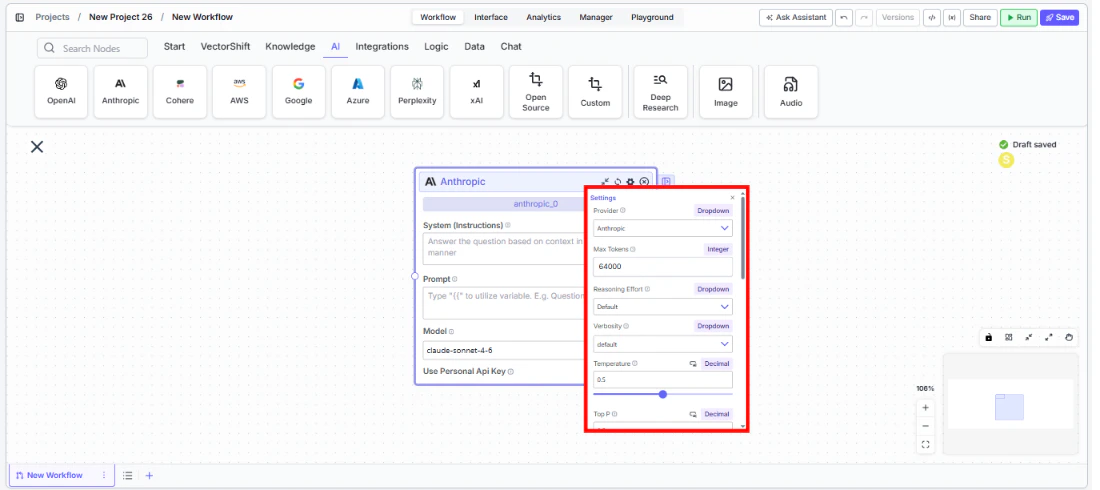Image resolution: width=1100 pixels, height=490 pixels.
Task: Zoom in with the plus button
Action: click(x=925, y=408)
